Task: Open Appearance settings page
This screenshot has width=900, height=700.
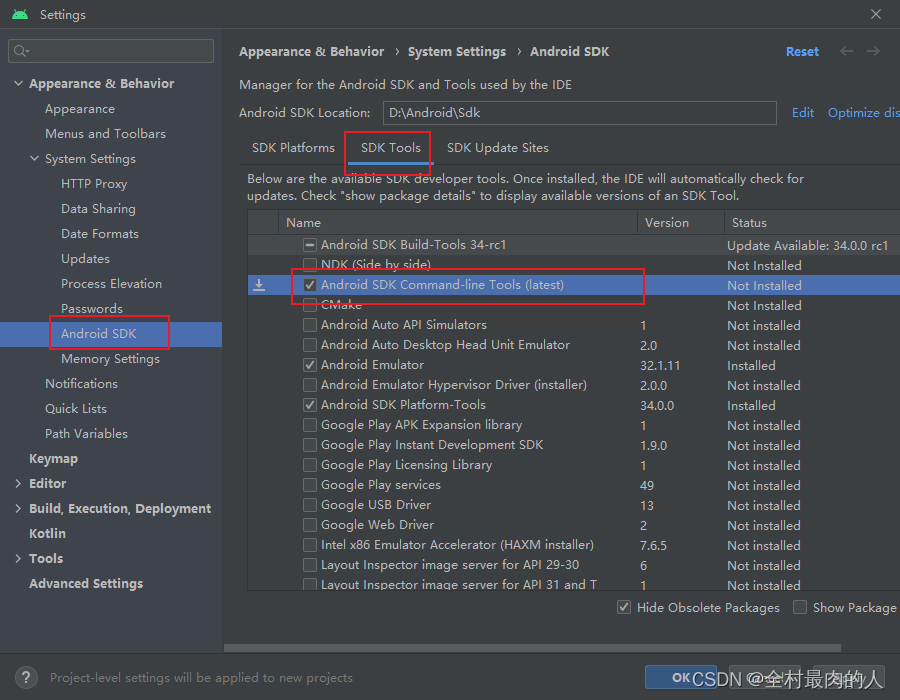Action: 80,109
